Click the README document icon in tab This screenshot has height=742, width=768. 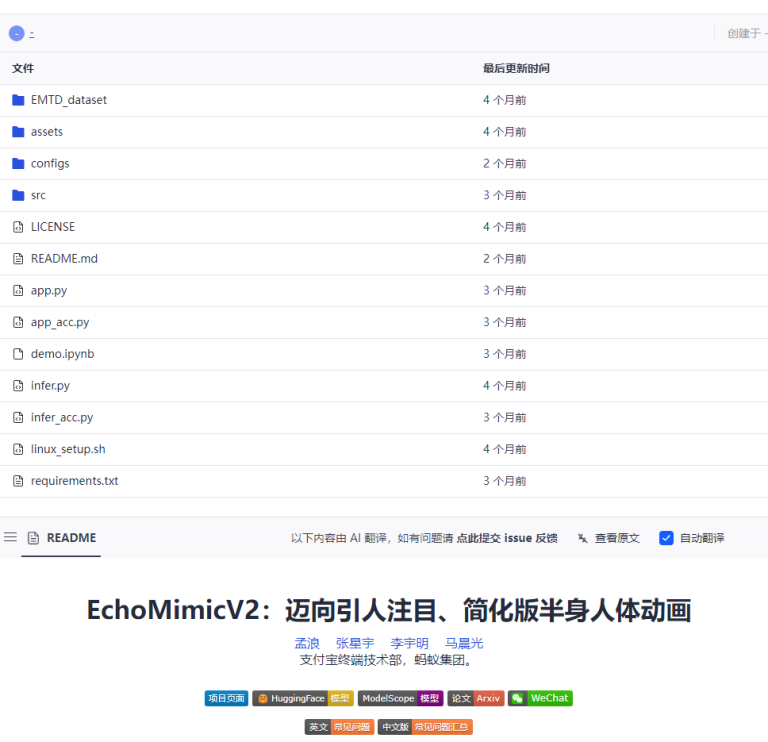pyautogui.click(x=33, y=538)
